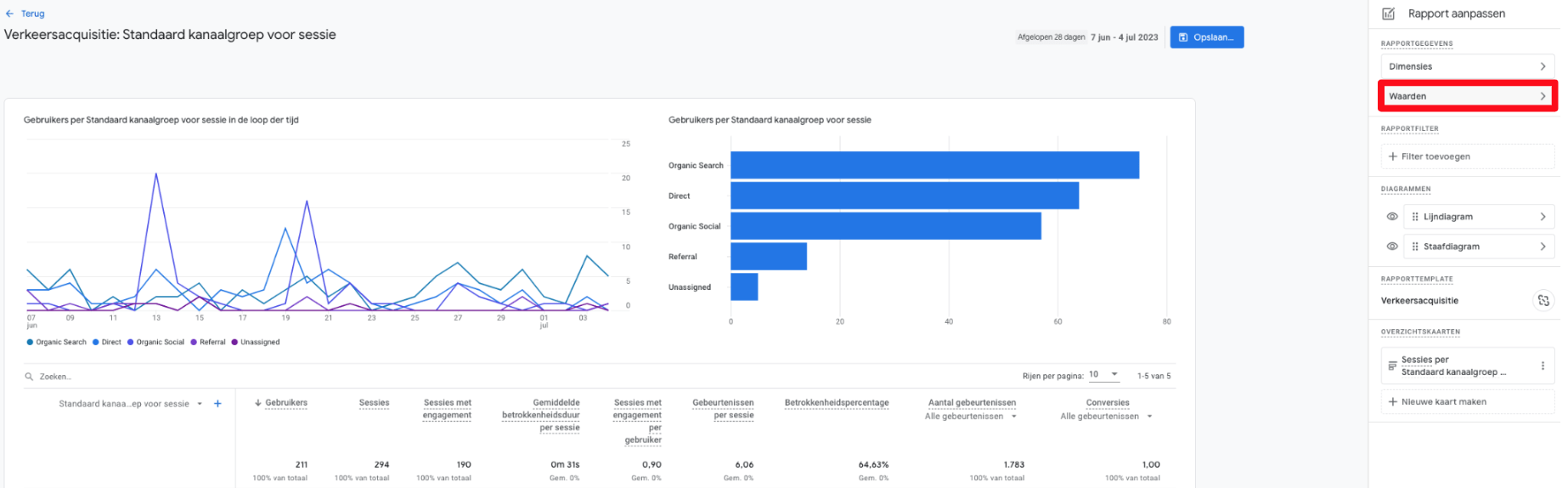Click the Opslaan button
This screenshot has width=1568, height=488.
[1206, 37]
